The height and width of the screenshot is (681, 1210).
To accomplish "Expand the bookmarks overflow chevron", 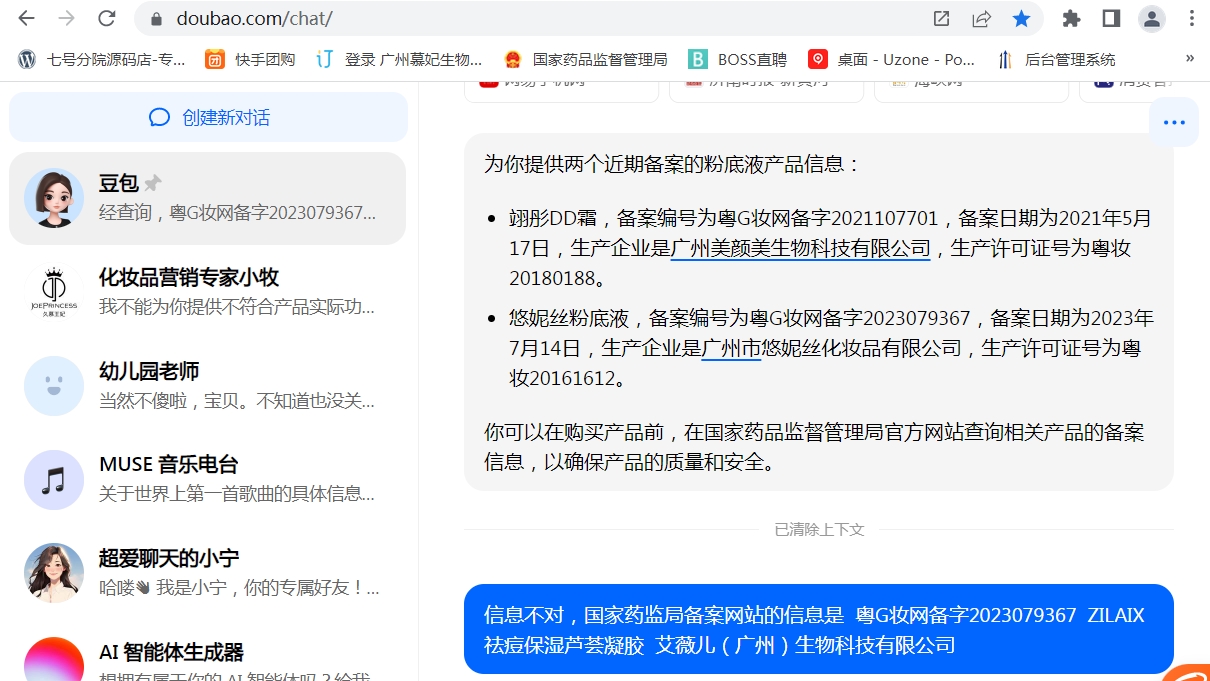I will (1189, 59).
